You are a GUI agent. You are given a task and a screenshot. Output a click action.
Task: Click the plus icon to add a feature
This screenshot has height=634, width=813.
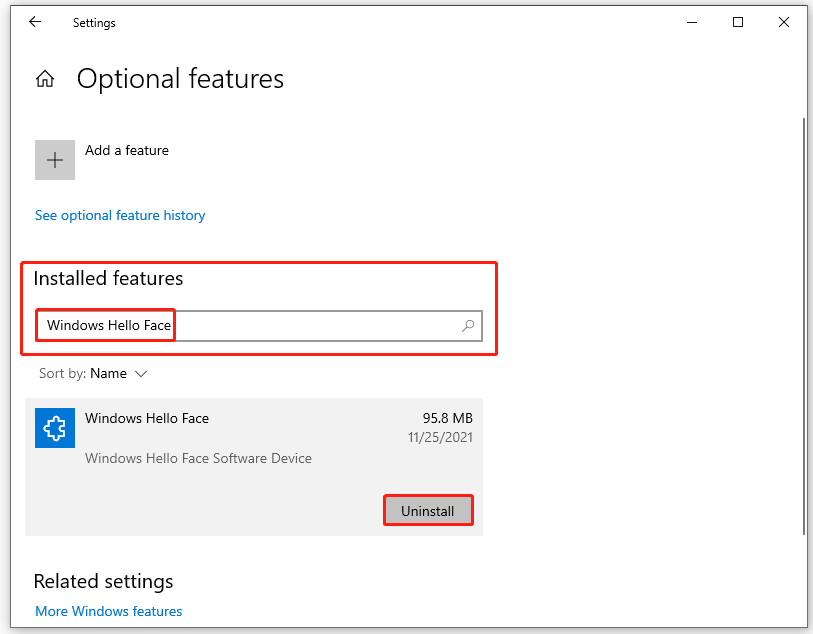click(x=54, y=160)
